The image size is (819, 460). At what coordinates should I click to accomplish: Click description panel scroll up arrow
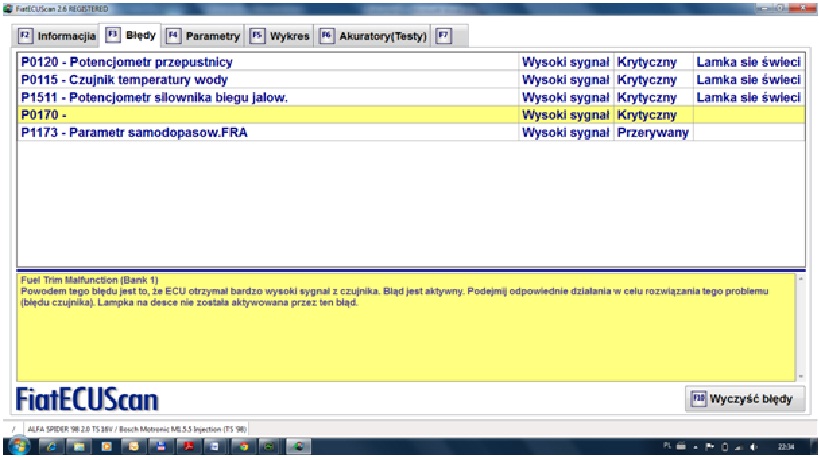[x=801, y=279]
